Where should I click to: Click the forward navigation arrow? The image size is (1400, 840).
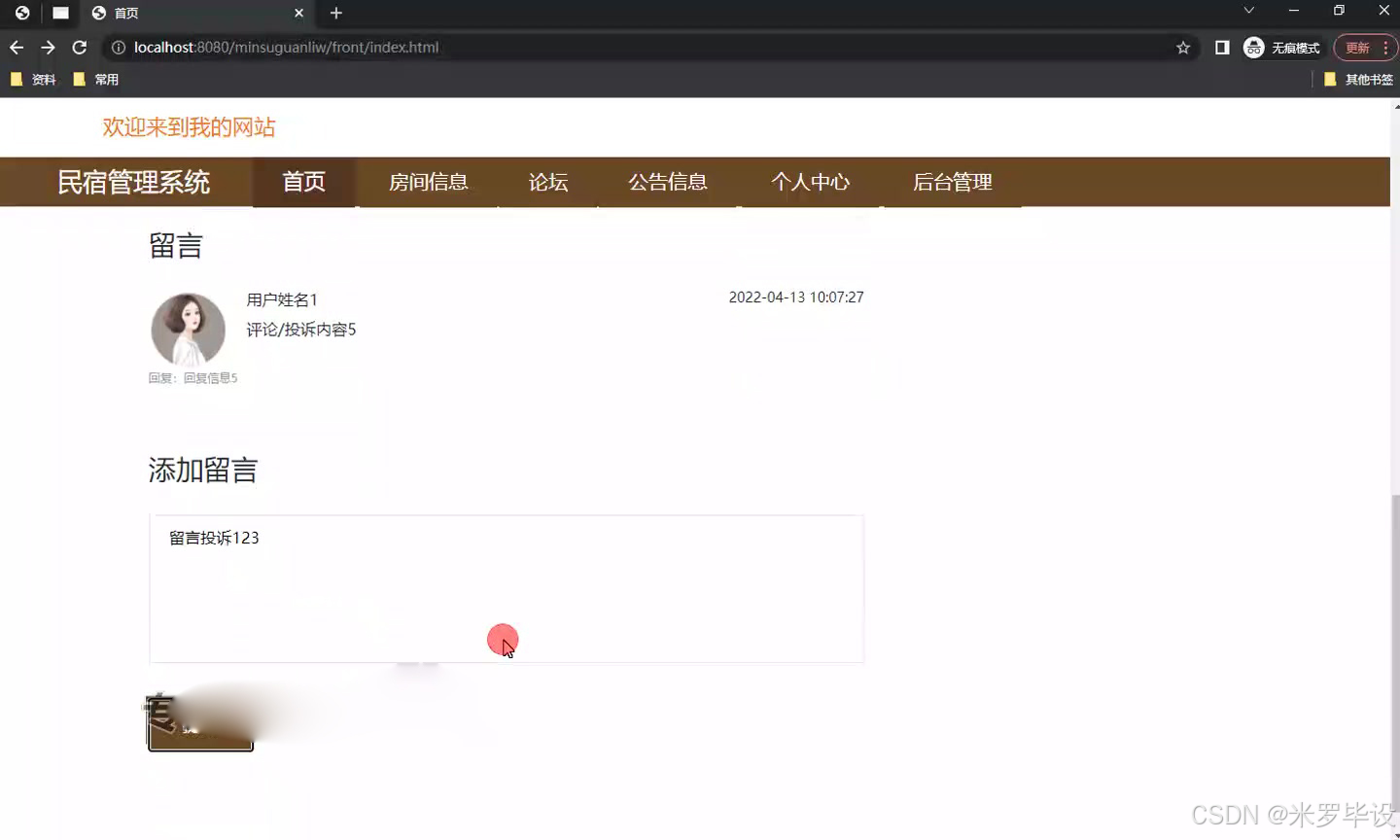click(47, 47)
